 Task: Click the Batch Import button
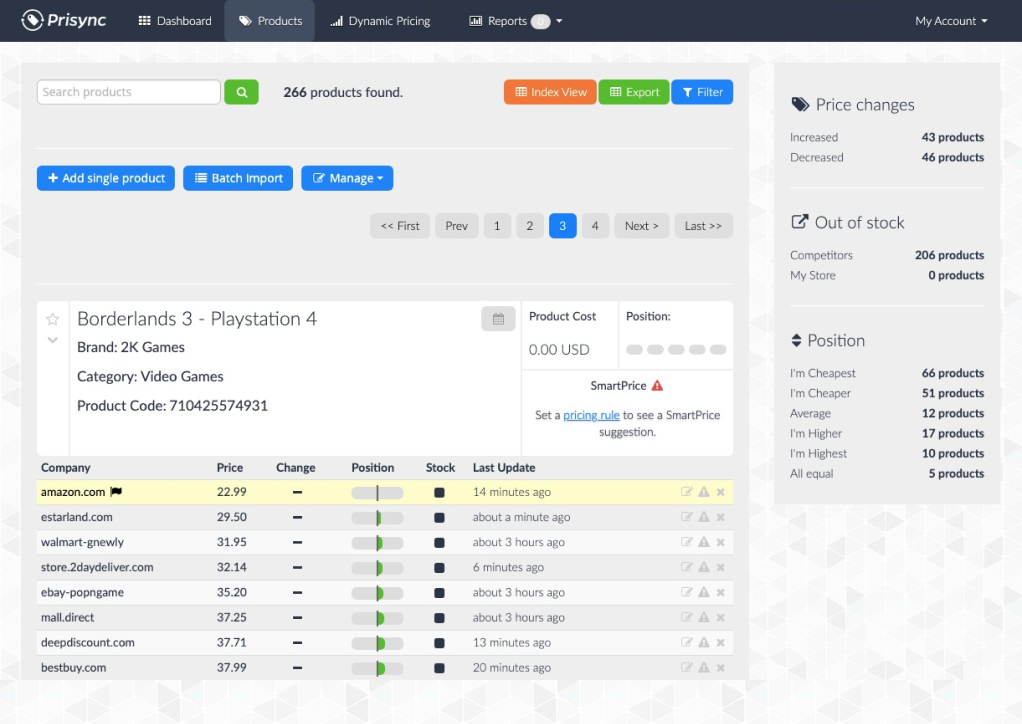(x=237, y=178)
